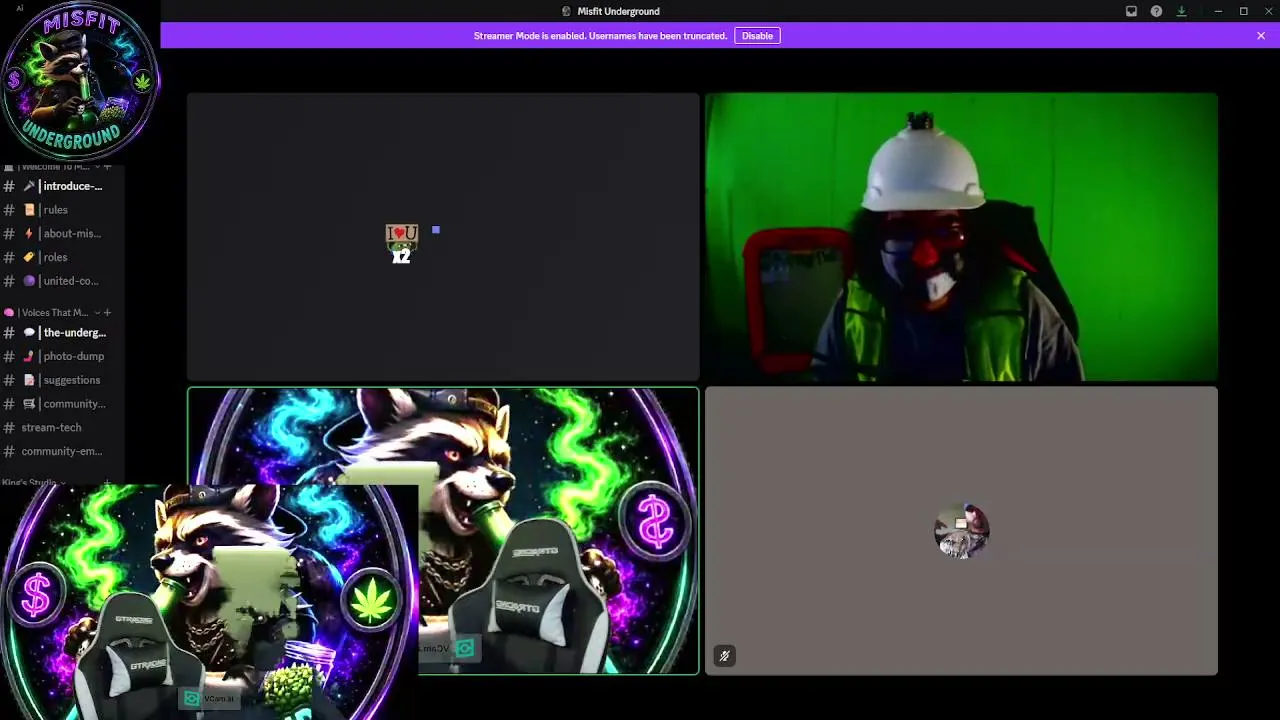This screenshot has height=720, width=1280.
Task: Click the emoji beside photo-dump
Action: [29, 356]
